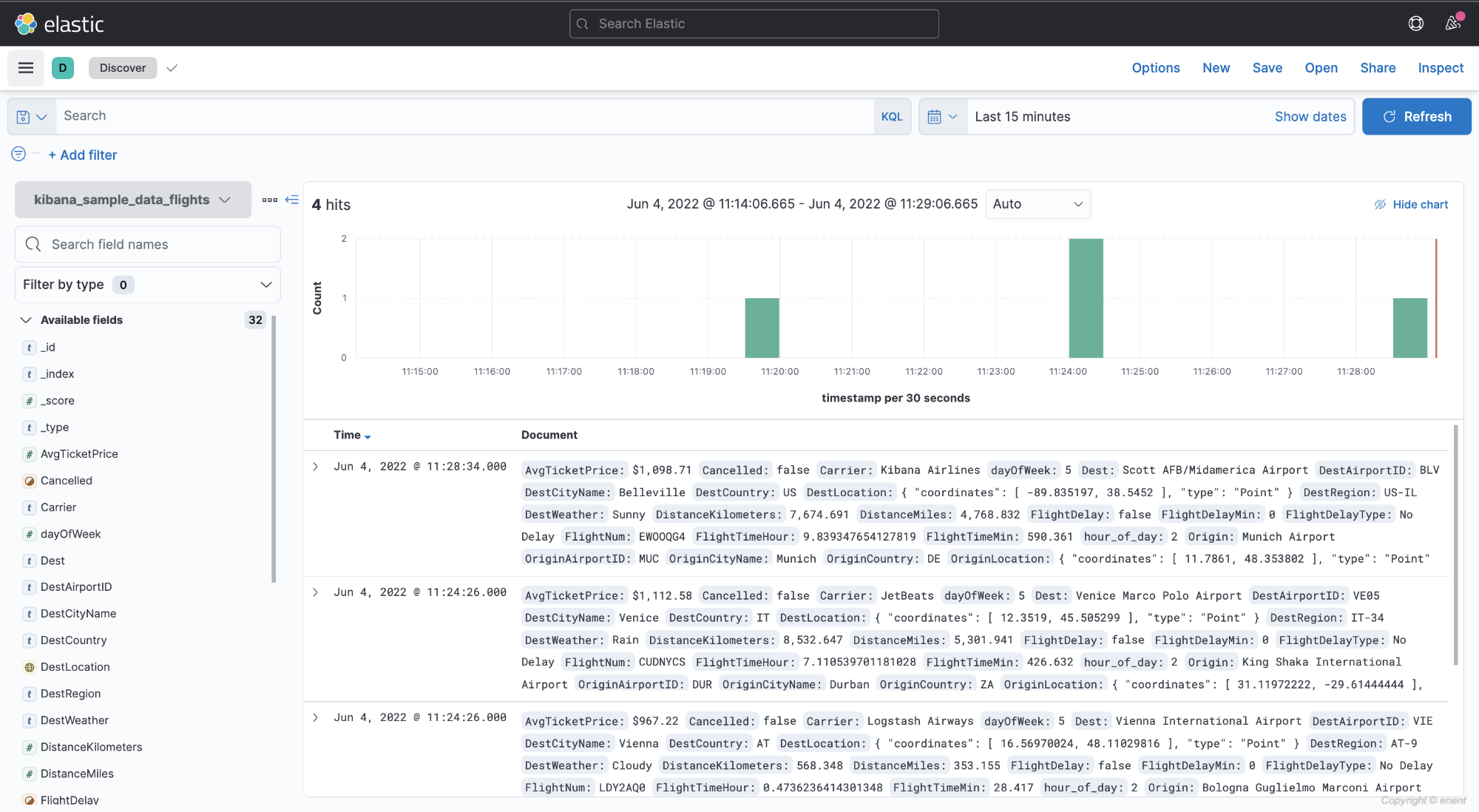1479x812 pixels.
Task: Click the Refresh button
Action: point(1417,117)
